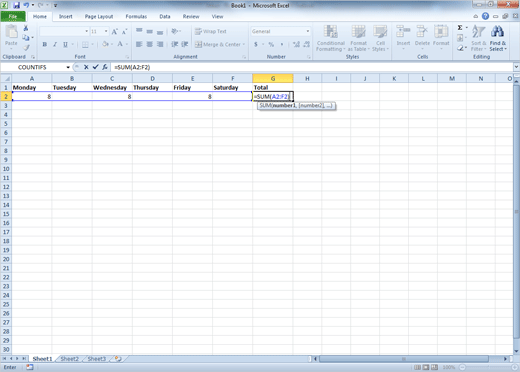Toggle Italic formatting button

click(x=55, y=44)
